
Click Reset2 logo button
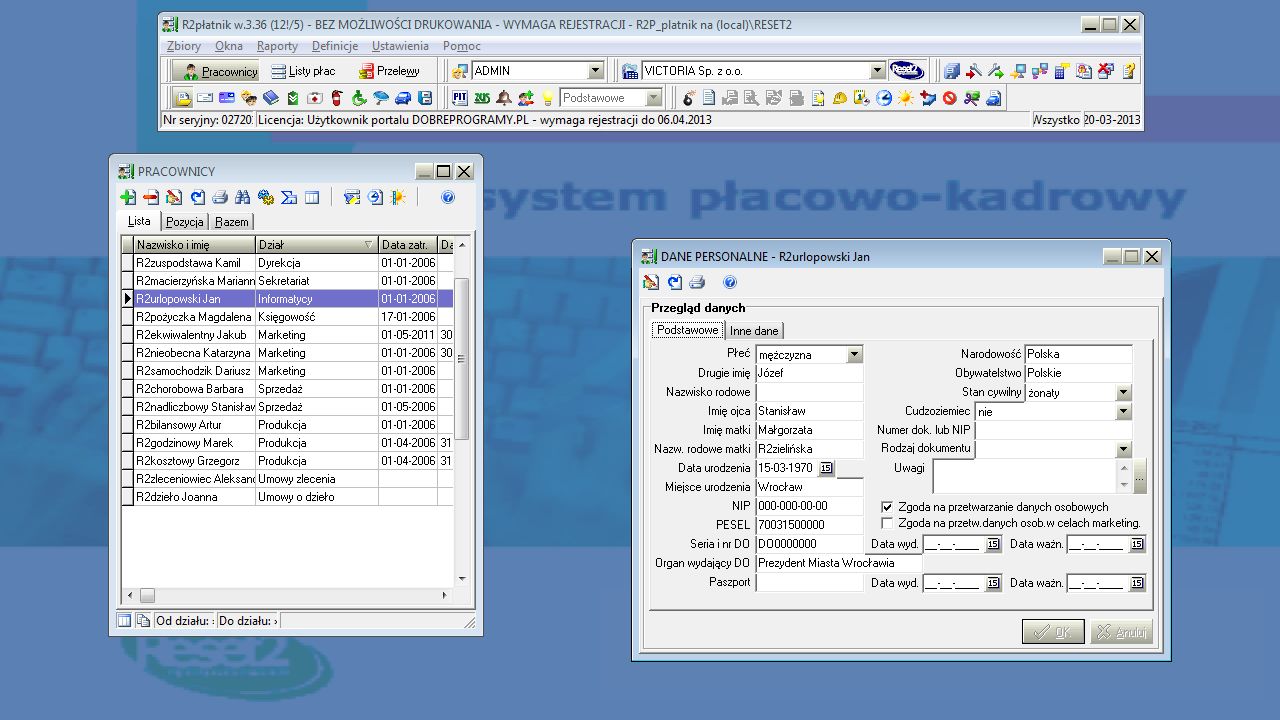907,71
